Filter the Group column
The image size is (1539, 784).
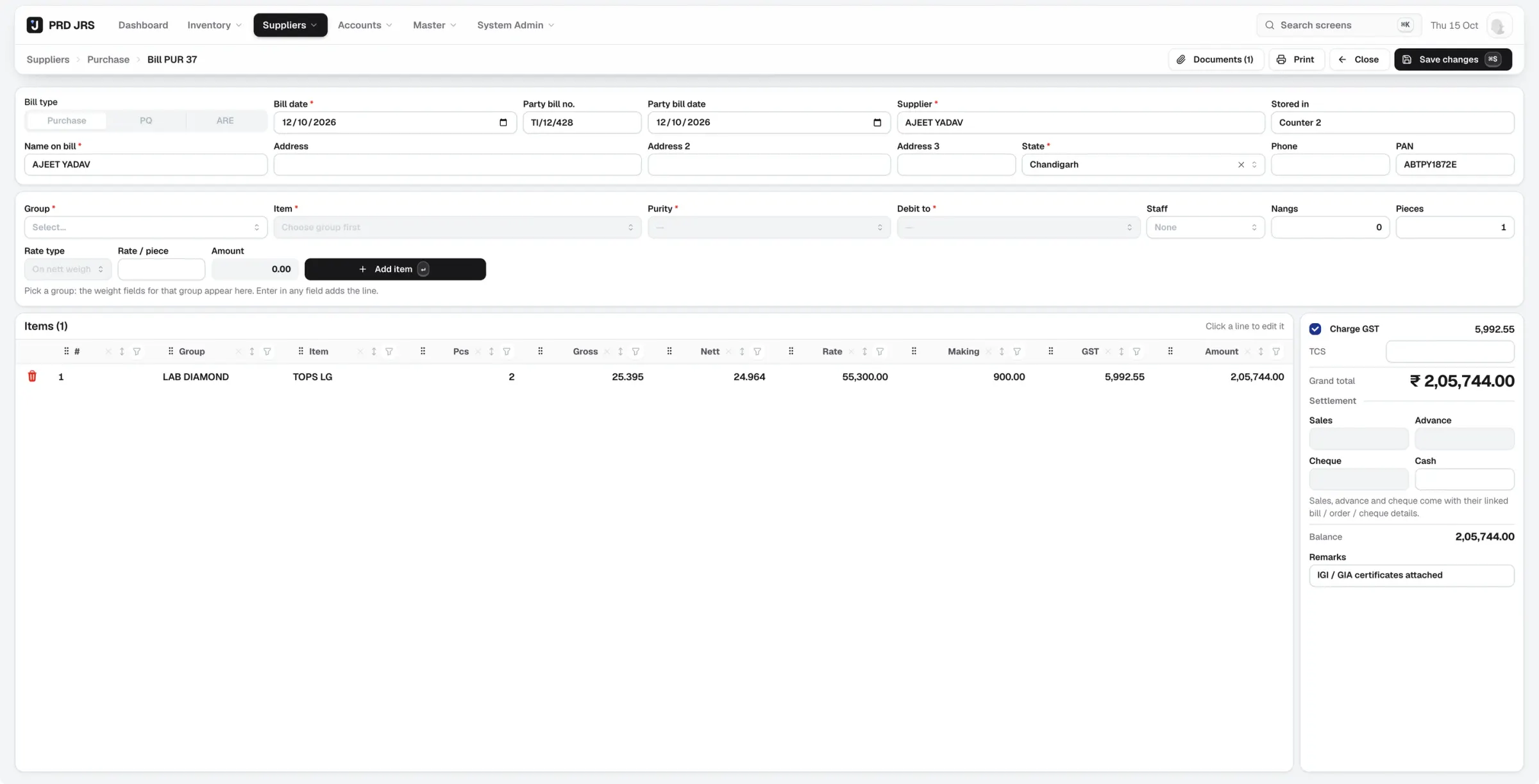click(x=267, y=351)
